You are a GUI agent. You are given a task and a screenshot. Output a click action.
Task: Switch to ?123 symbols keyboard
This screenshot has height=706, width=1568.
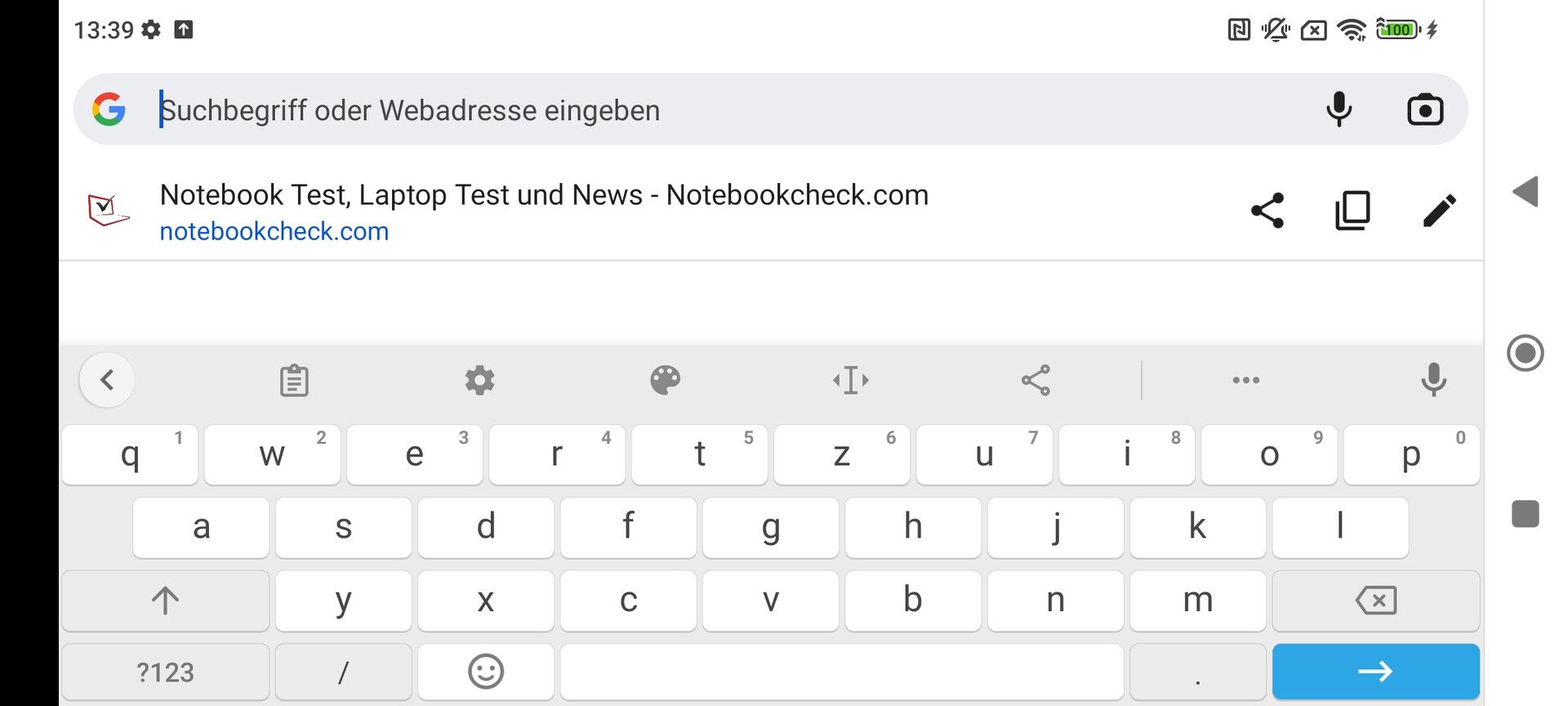(165, 672)
